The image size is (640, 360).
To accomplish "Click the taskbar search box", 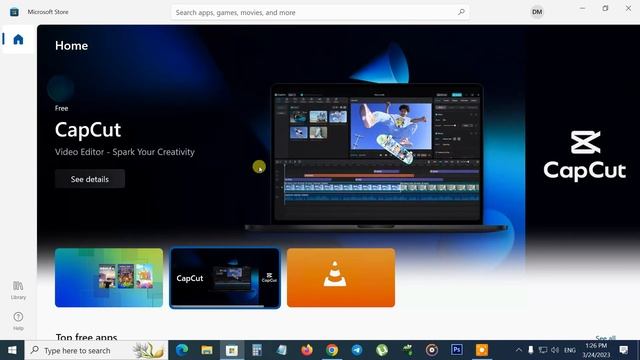I will [x=96, y=350].
